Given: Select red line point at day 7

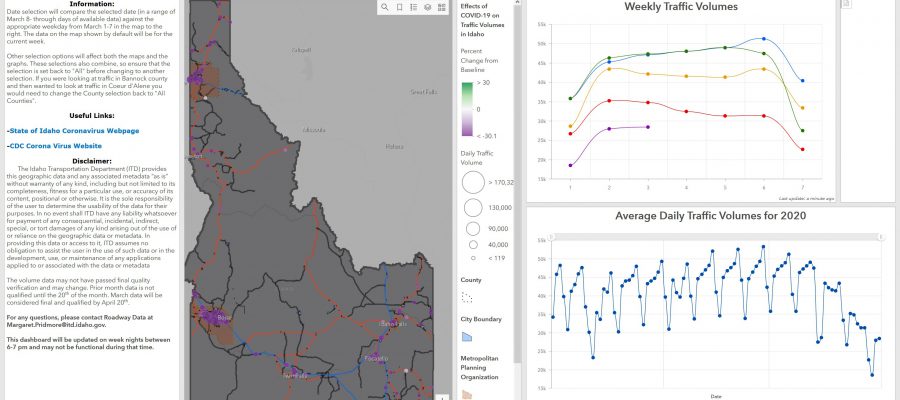Looking at the screenshot, I should (802, 149).
